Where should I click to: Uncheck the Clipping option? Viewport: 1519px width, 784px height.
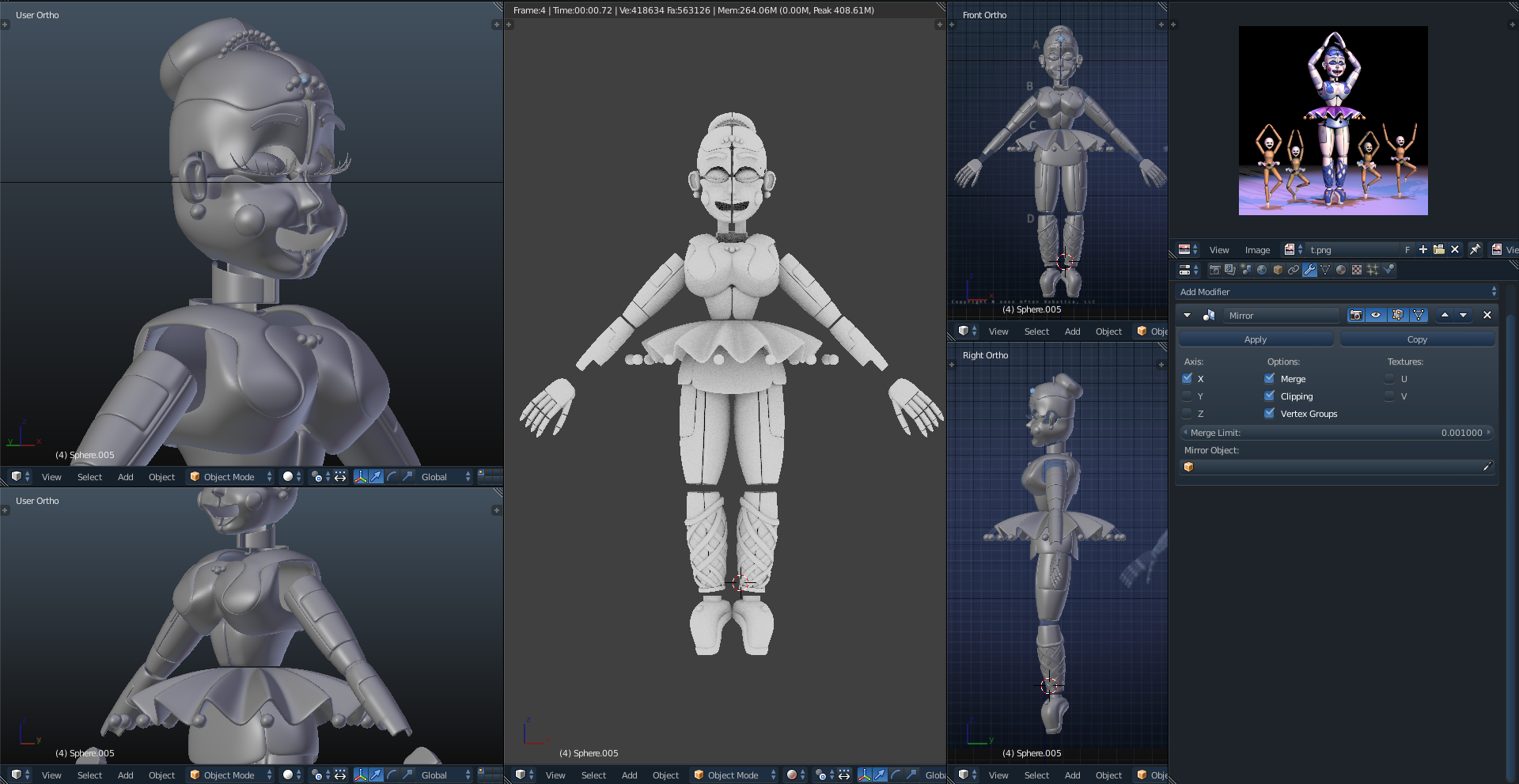click(1270, 396)
